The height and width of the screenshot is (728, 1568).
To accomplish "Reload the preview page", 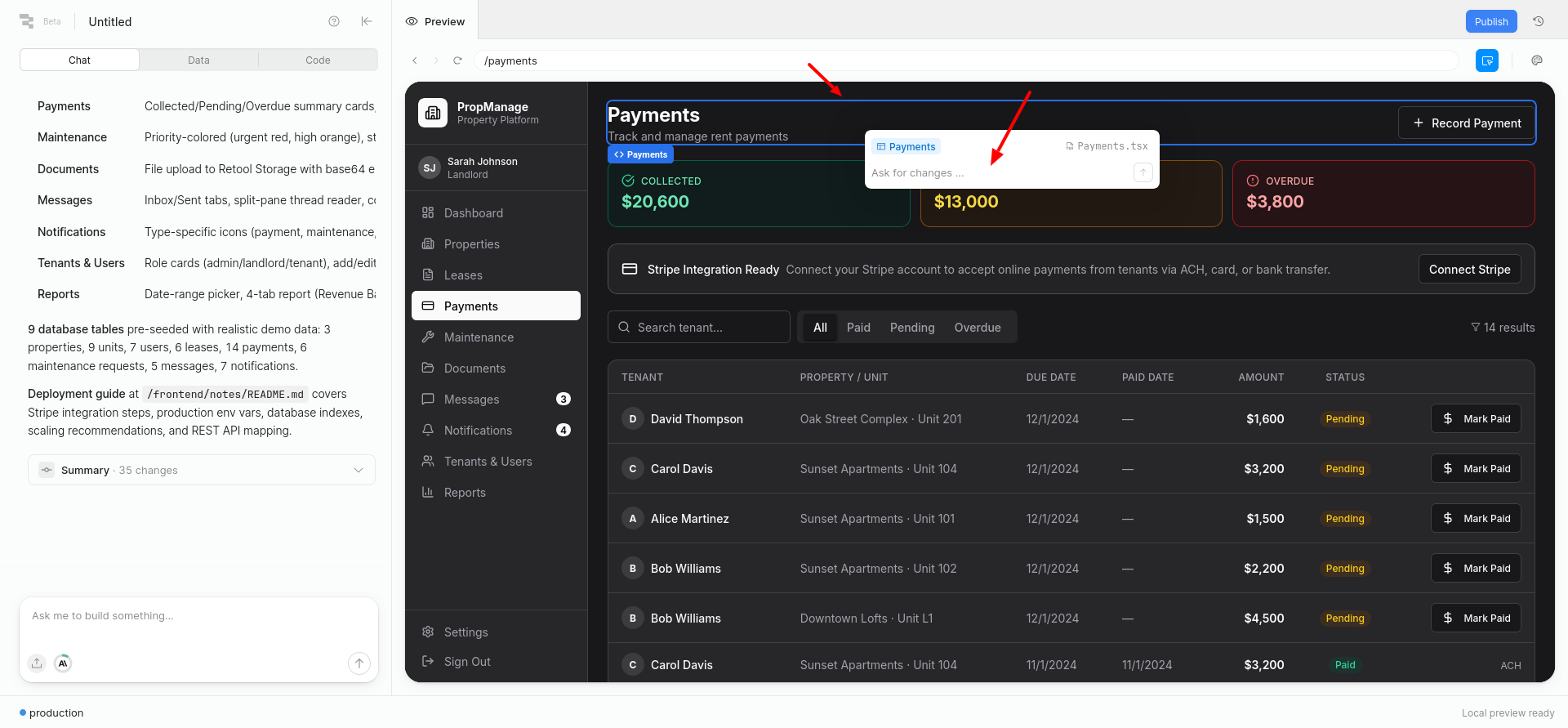I will click(x=457, y=60).
